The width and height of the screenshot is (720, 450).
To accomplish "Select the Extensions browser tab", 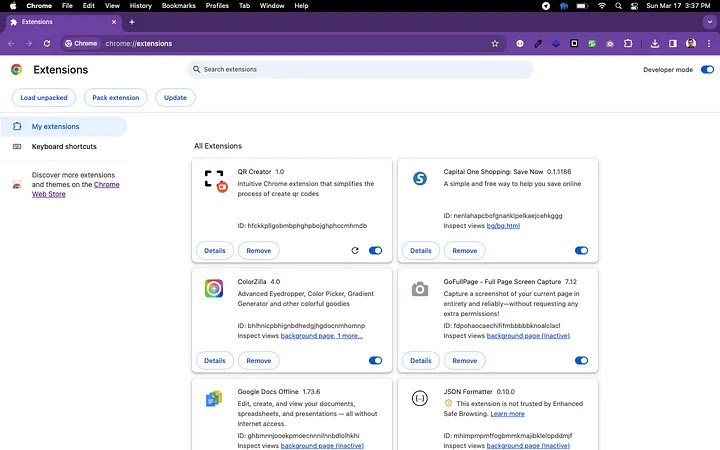I will (x=62, y=22).
